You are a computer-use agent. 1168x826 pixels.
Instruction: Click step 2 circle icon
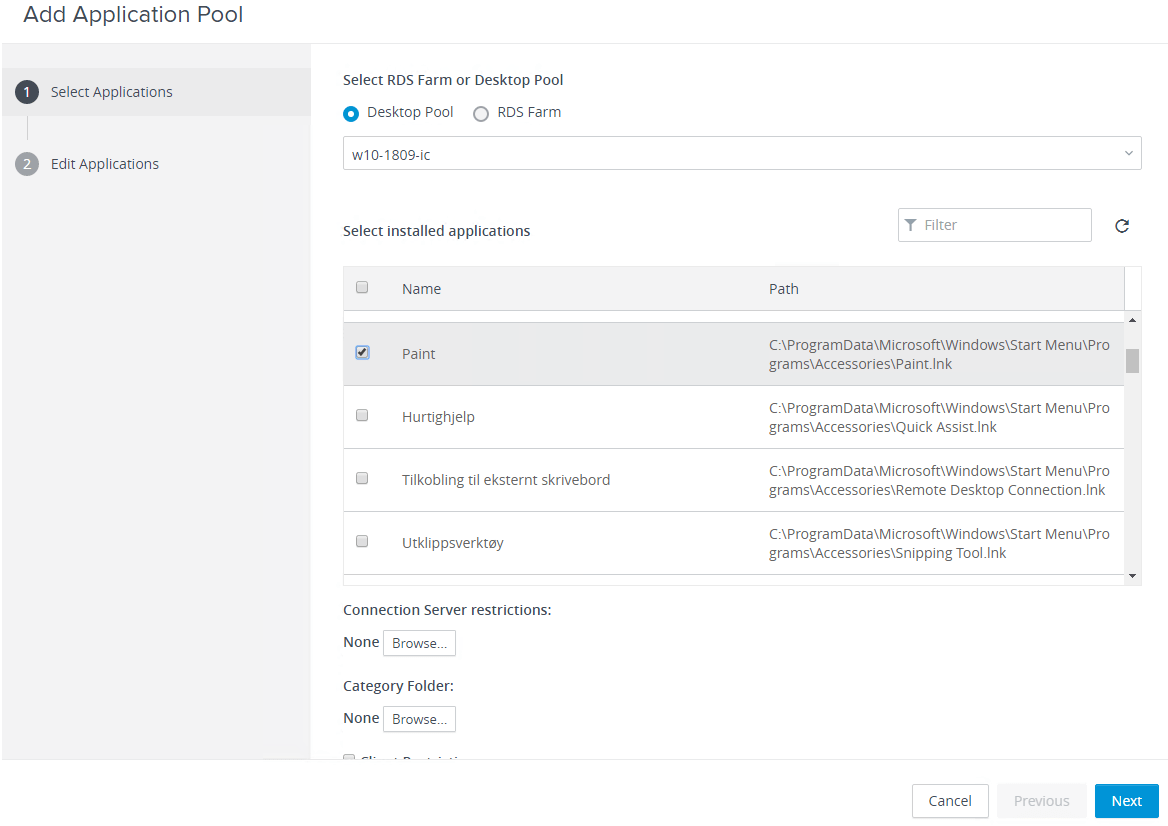tap(27, 164)
